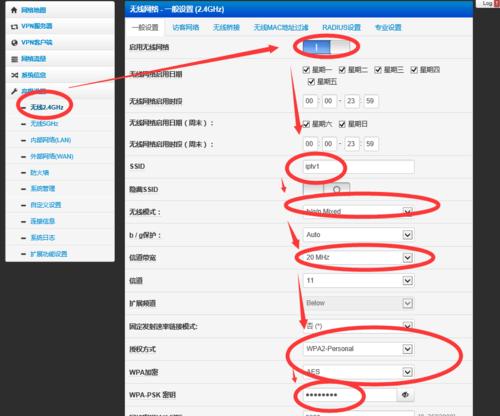Open the WPA2-Personal authentication dropdown

tap(358, 349)
